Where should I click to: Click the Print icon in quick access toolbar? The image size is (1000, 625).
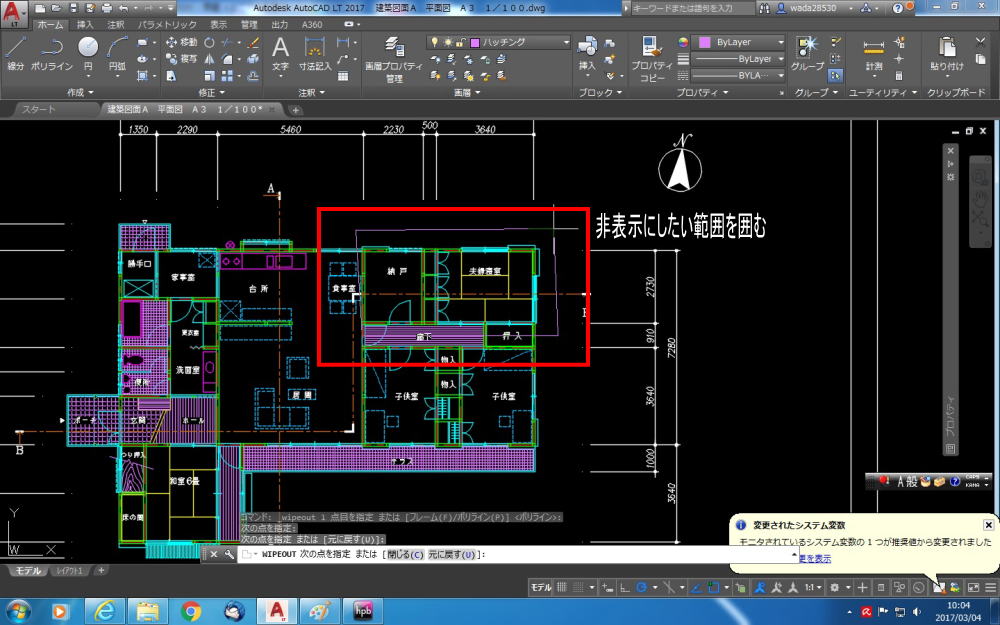[x=107, y=8]
